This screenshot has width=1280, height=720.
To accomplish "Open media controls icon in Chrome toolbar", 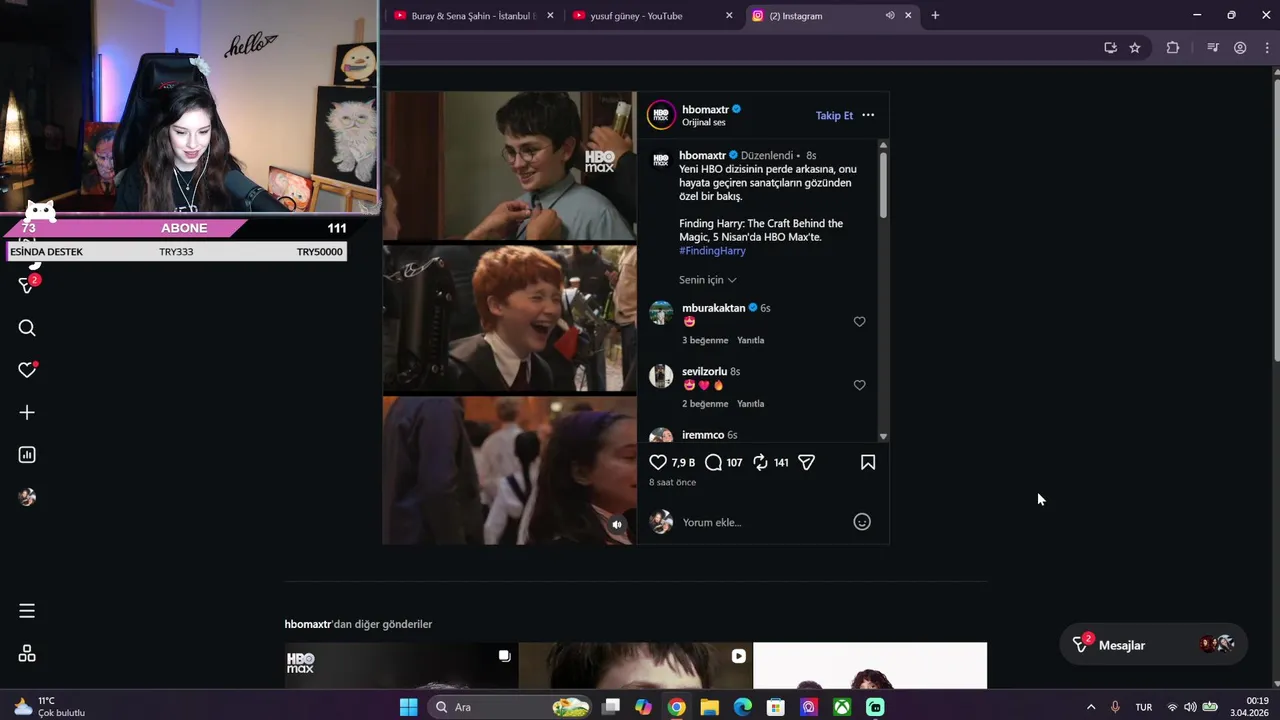I will point(1213,48).
